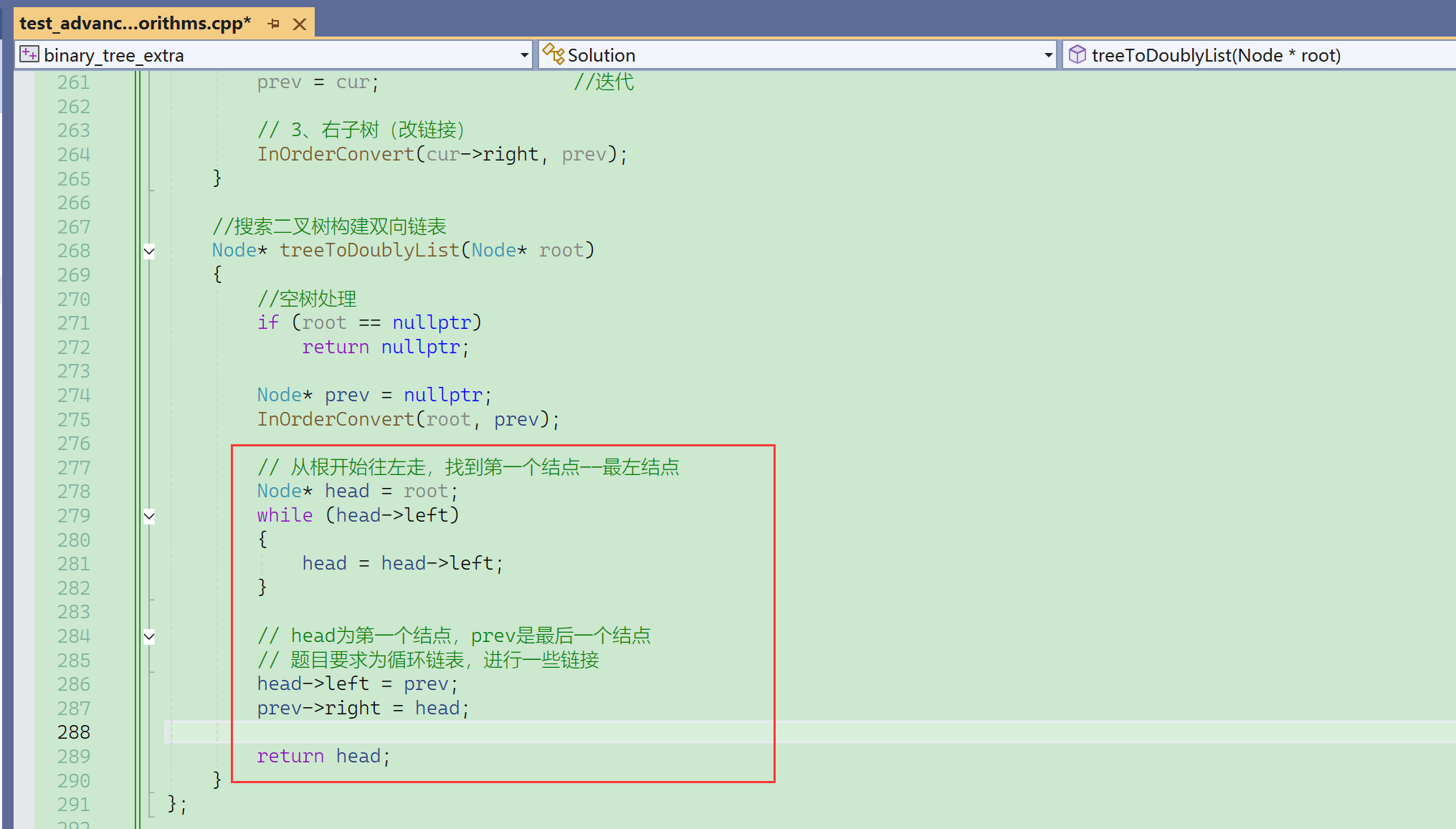Click the 'while' keyword on line 279
The height and width of the screenshot is (829, 1456).
coord(285,516)
